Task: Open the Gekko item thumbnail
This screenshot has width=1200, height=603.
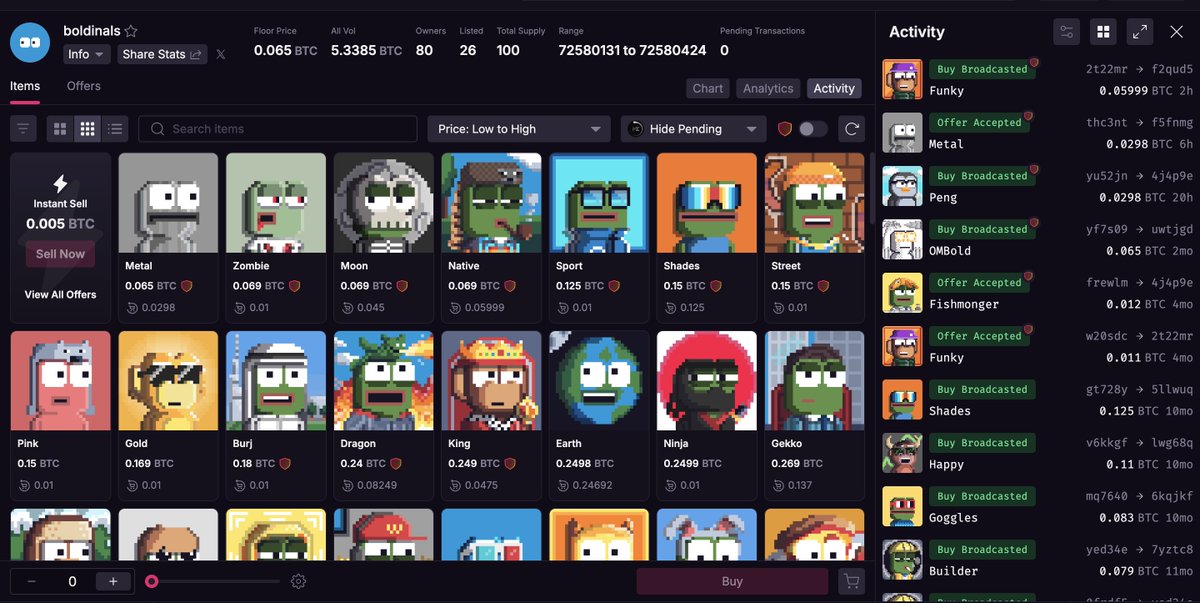Action: tap(814, 381)
